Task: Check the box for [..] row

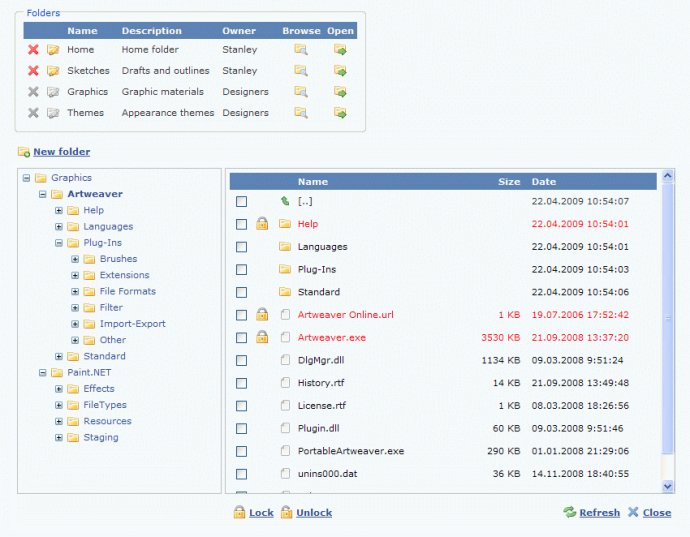Action: pos(242,202)
